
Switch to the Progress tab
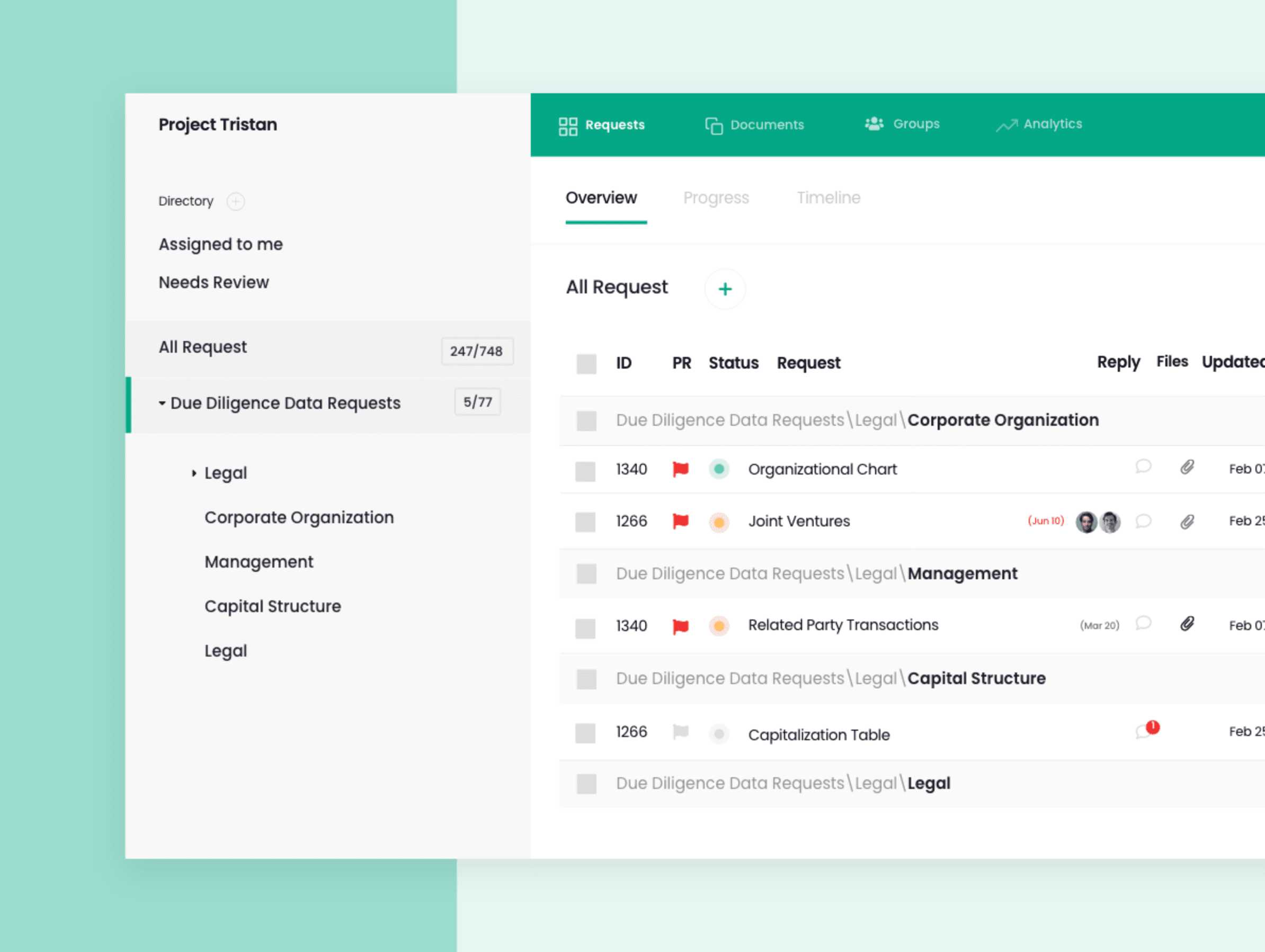[x=716, y=198]
